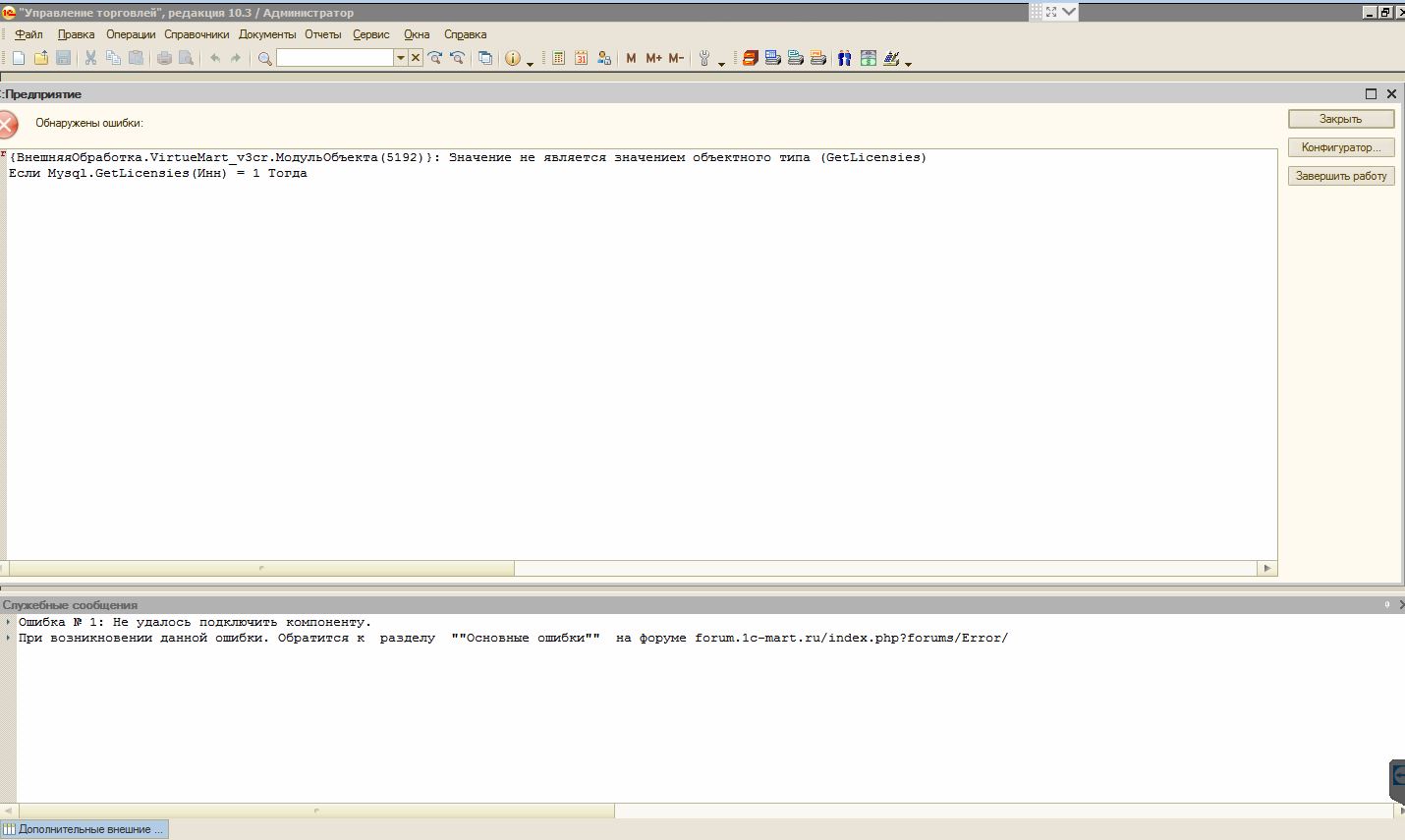Click the error panel horizontal scrollbar
Viewport: 1405px width, 840px height.
tap(261, 568)
